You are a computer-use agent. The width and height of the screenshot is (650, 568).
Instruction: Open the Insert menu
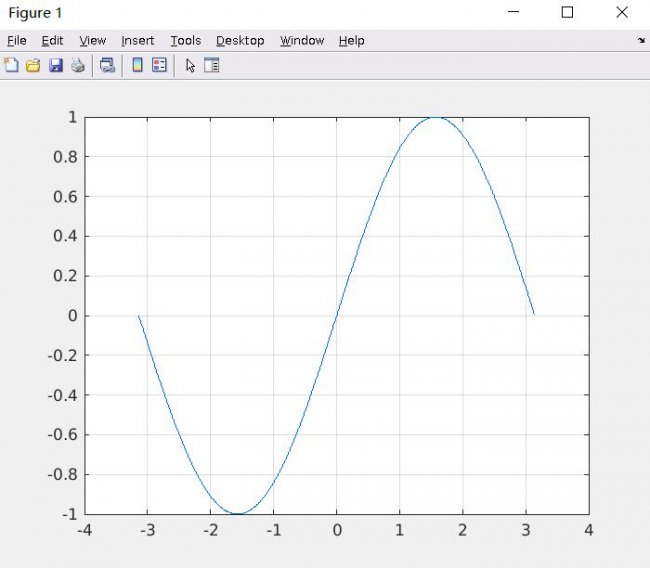(138, 41)
